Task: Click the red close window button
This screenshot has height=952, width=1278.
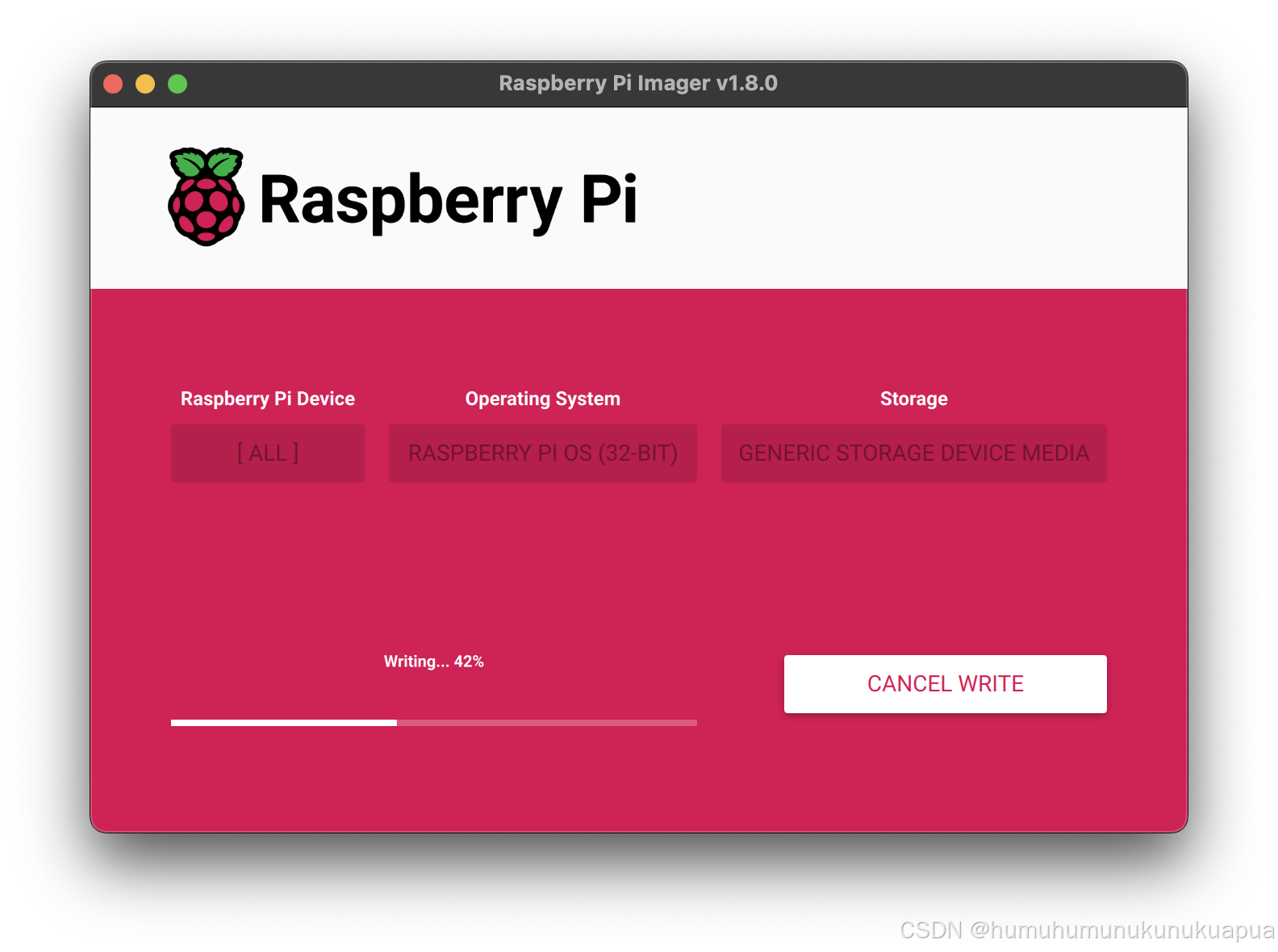Action: [113, 84]
